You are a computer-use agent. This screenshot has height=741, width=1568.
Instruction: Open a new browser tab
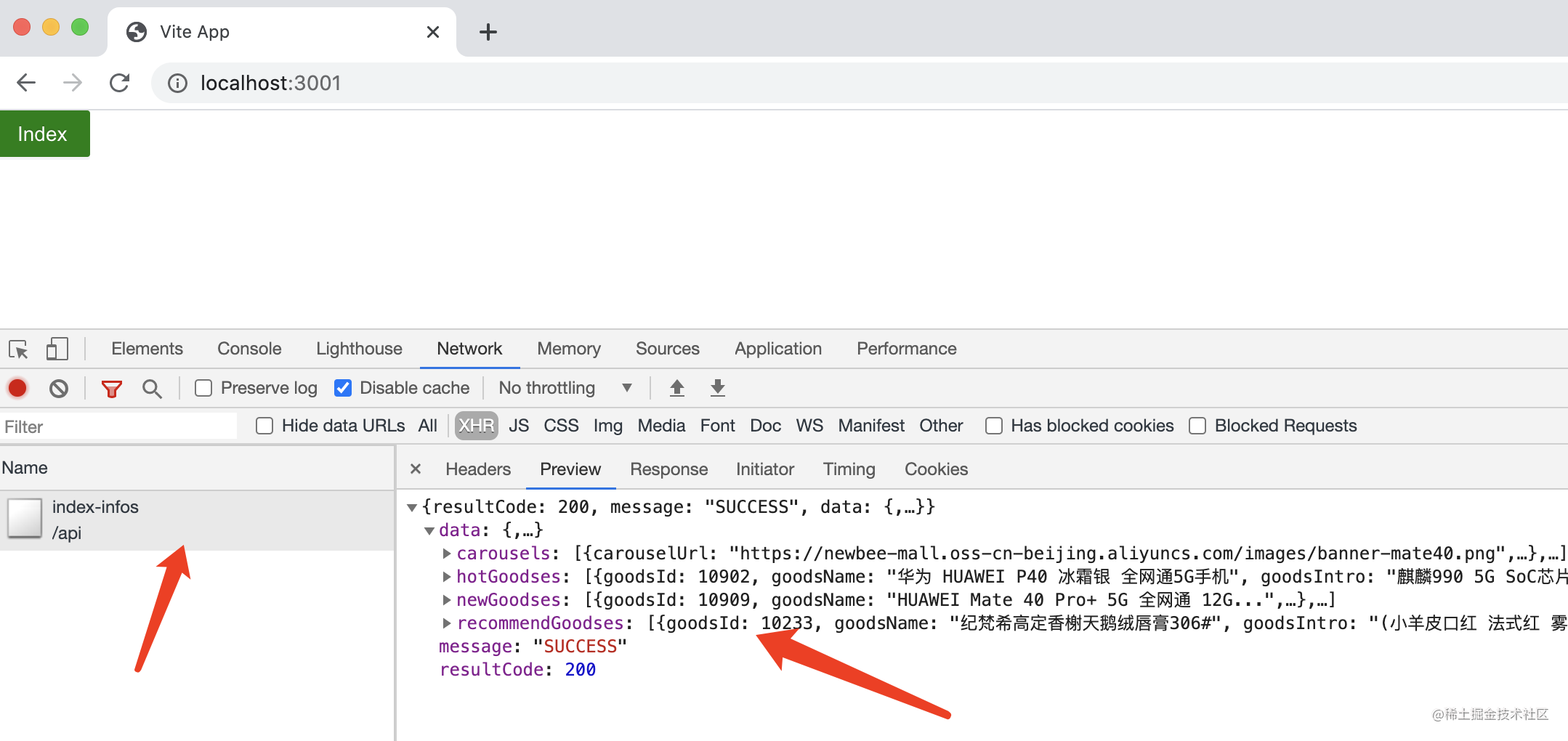point(488,32)
